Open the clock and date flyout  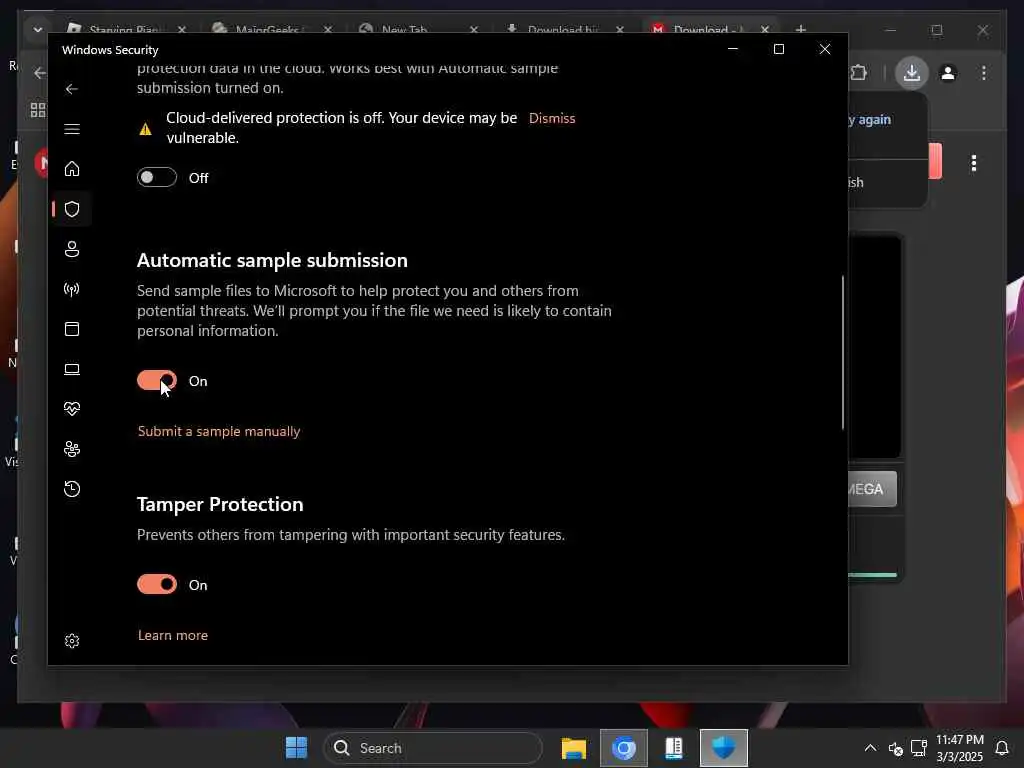[959, 748]
